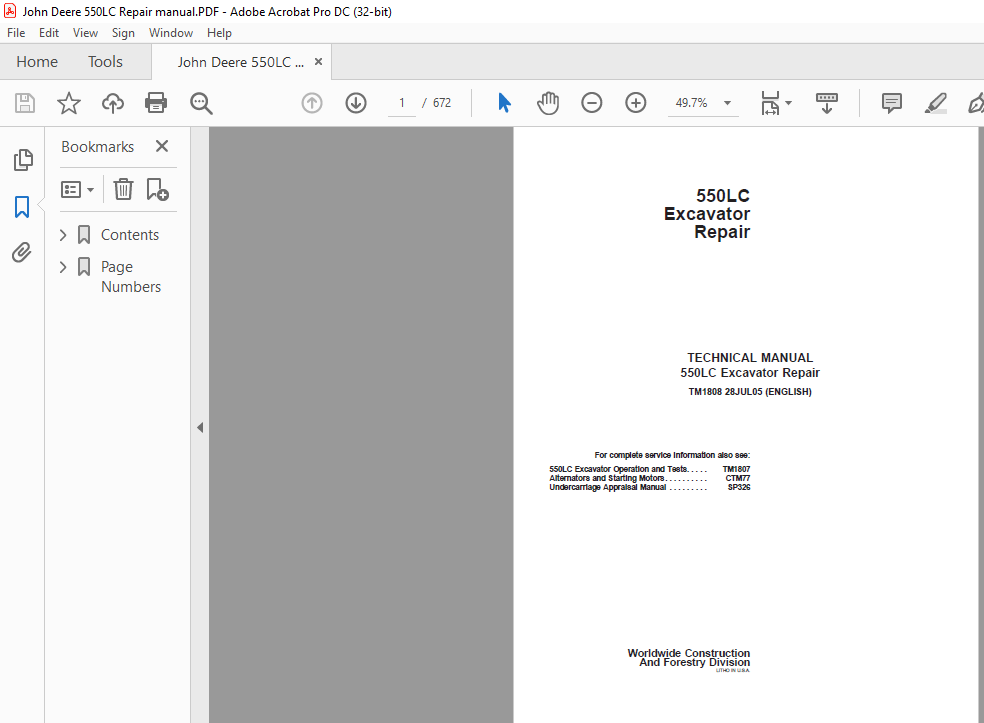Go to previous page arrow
The height and width of the screenshot is (723, 984).
click(x=312, y=102)
